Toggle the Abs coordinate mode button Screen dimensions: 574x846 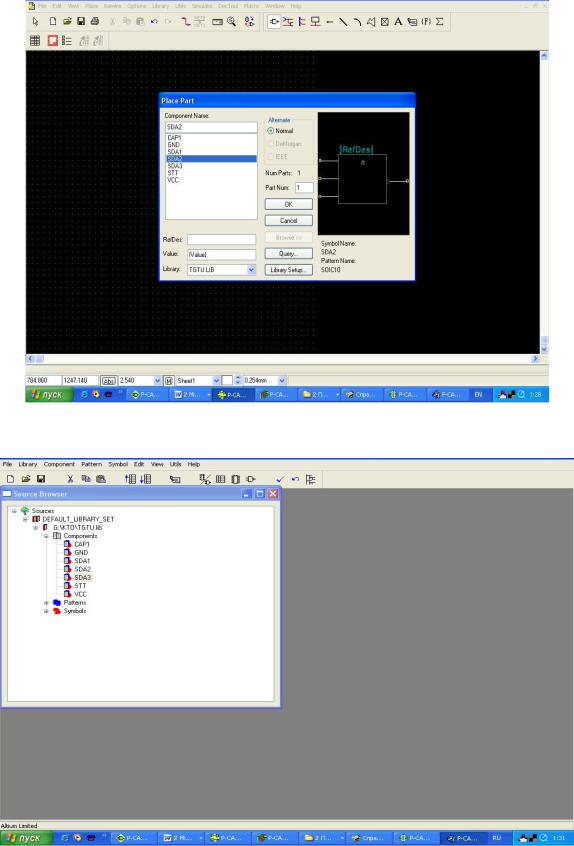pos(109,380)
